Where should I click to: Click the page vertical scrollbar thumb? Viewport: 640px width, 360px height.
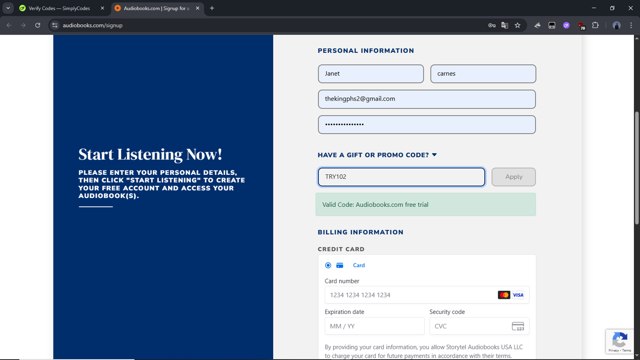click(x=637, y=167)
